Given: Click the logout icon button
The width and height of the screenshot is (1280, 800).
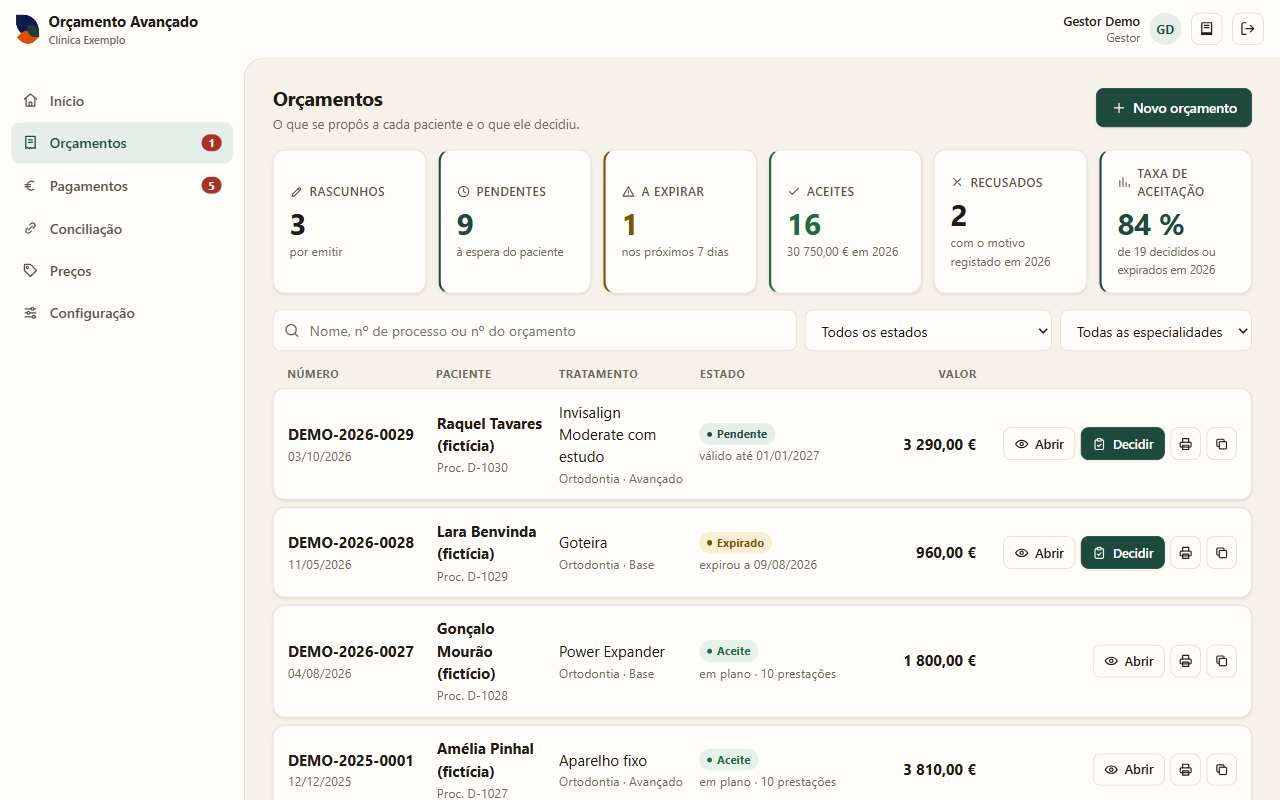Looking at the screenshot, I should [1248, 29].
